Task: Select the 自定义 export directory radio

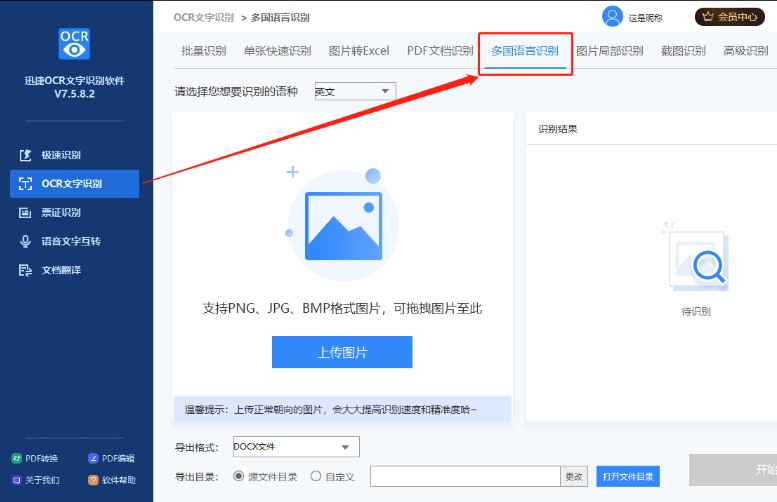Action: tap(316, 476)
